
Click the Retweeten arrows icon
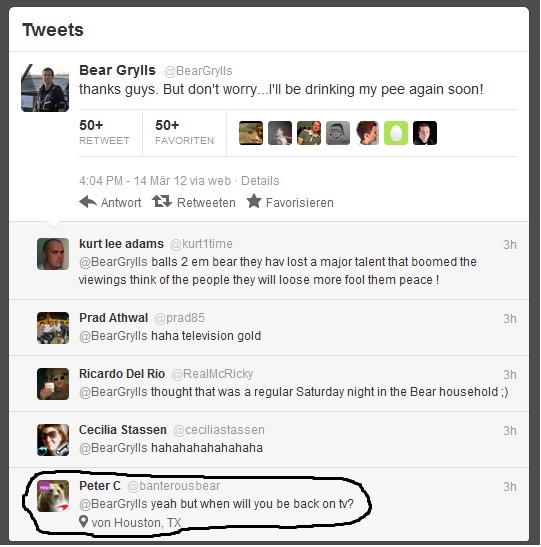click(162, 201)
